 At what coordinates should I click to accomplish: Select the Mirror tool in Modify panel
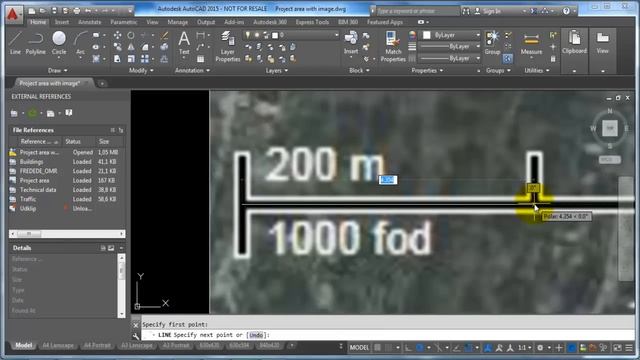pos(131,47)
